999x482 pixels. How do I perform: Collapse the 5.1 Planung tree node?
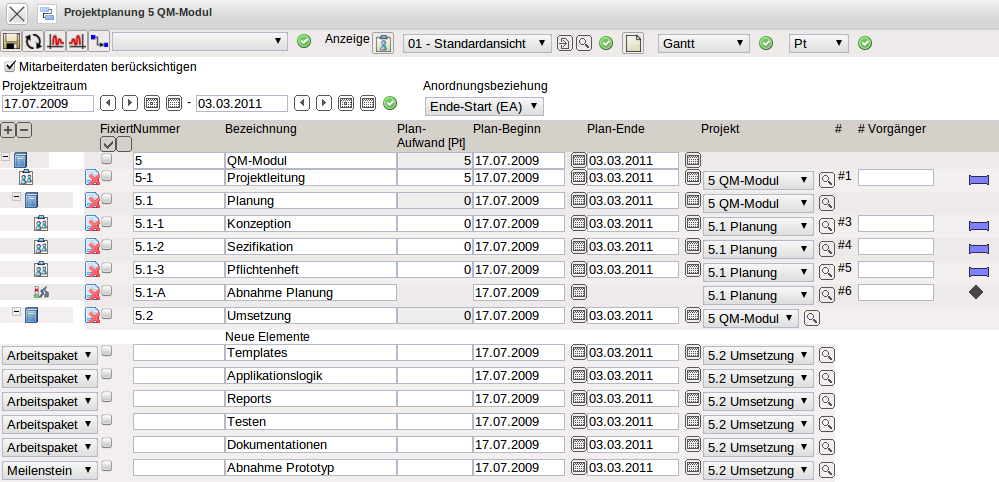(x=16, y=199)
